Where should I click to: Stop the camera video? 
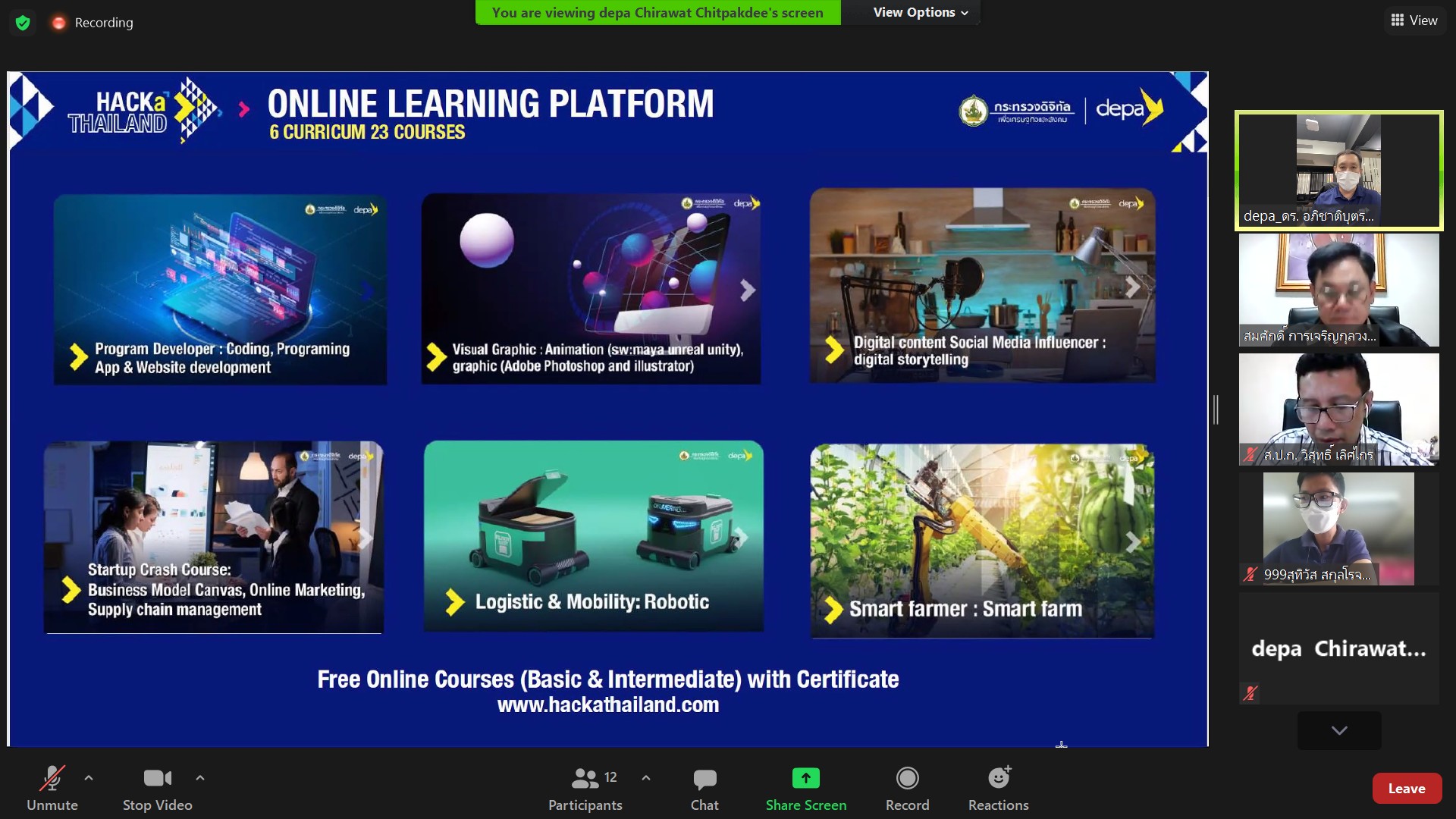pos(158,789)
